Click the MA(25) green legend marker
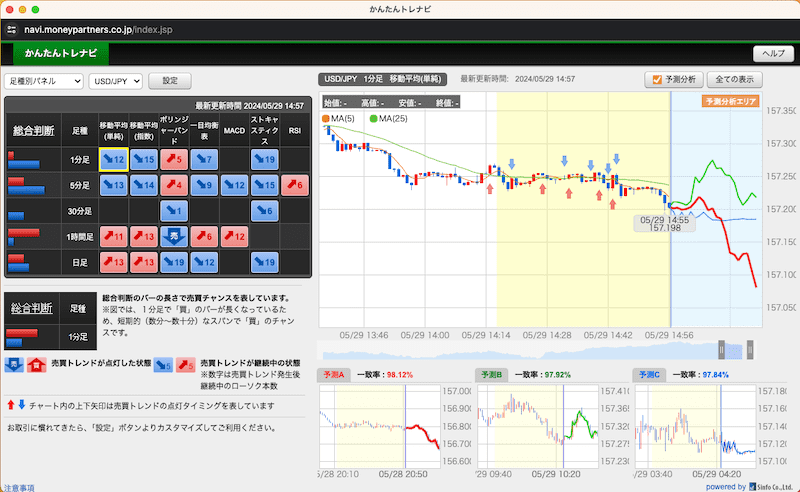 (373, 118)
